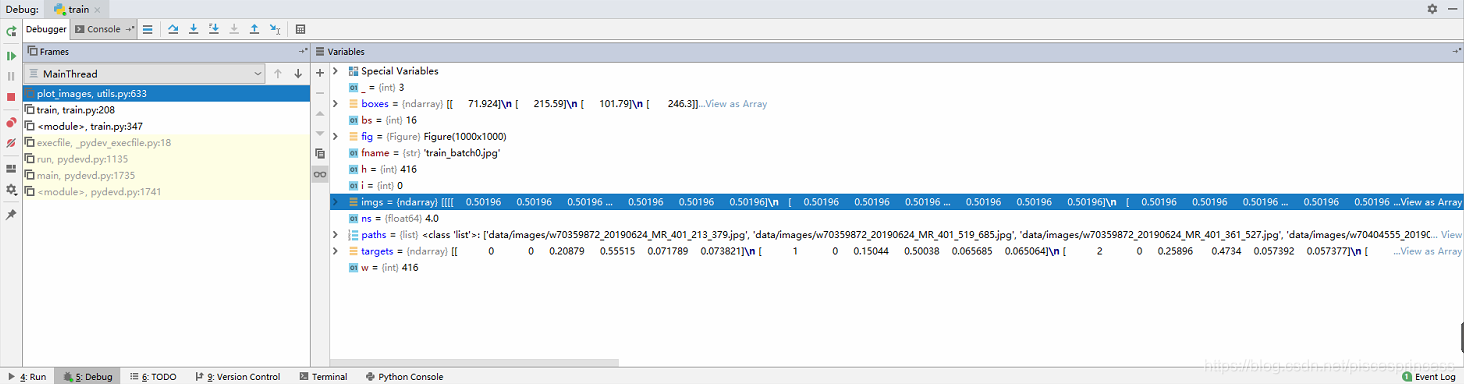Pause the running program

[11, 76]
